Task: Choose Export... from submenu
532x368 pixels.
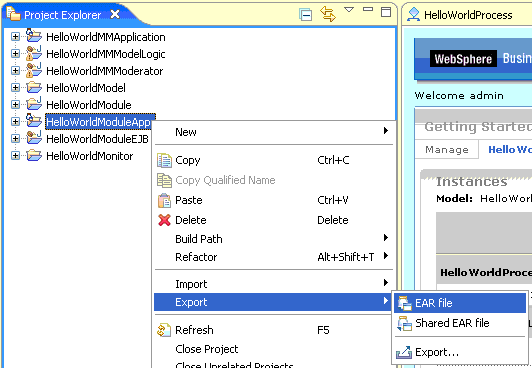Action: point(460,352)
